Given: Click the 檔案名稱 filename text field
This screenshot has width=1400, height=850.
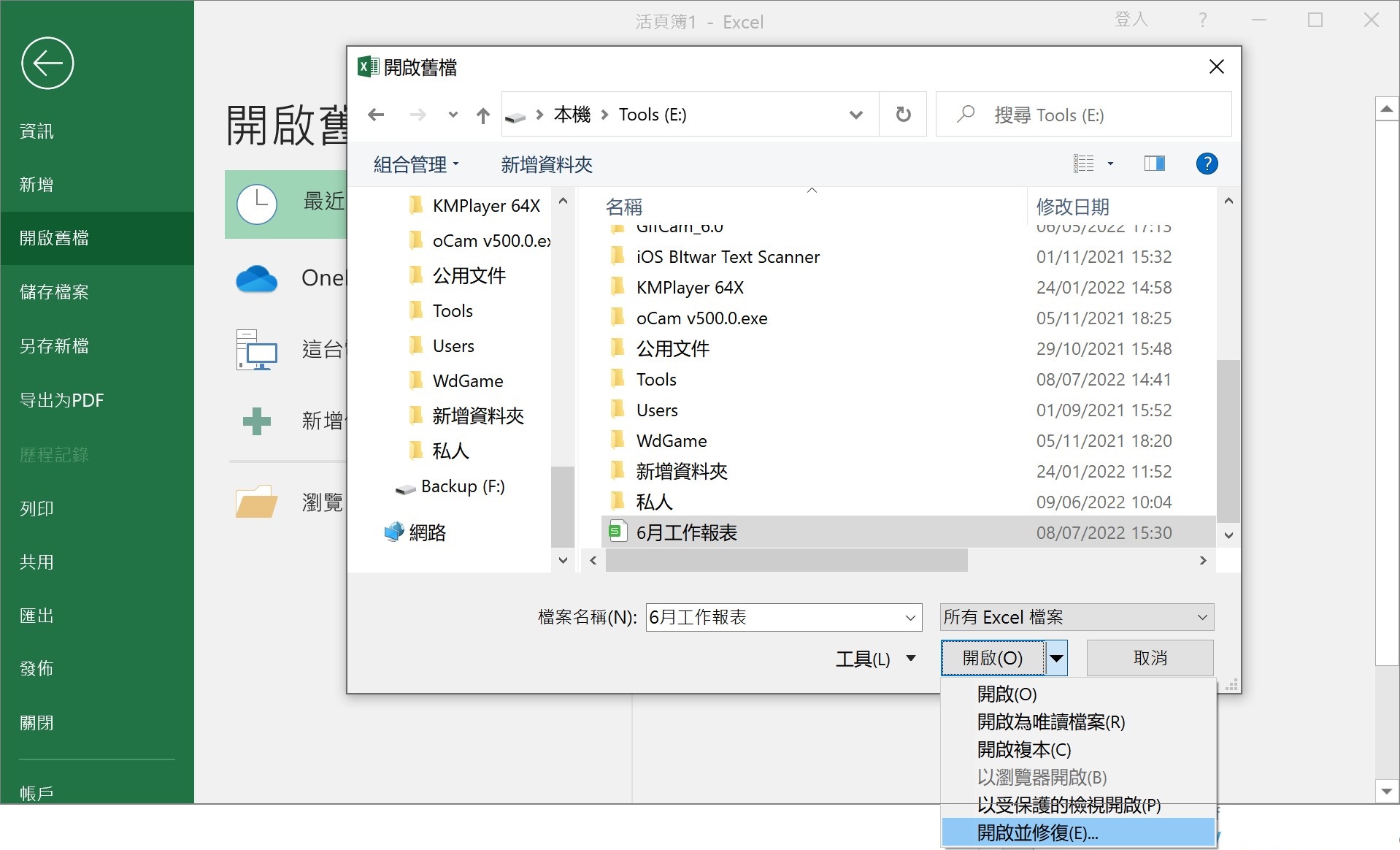Looking at the screenshot, I should (775, 618).
